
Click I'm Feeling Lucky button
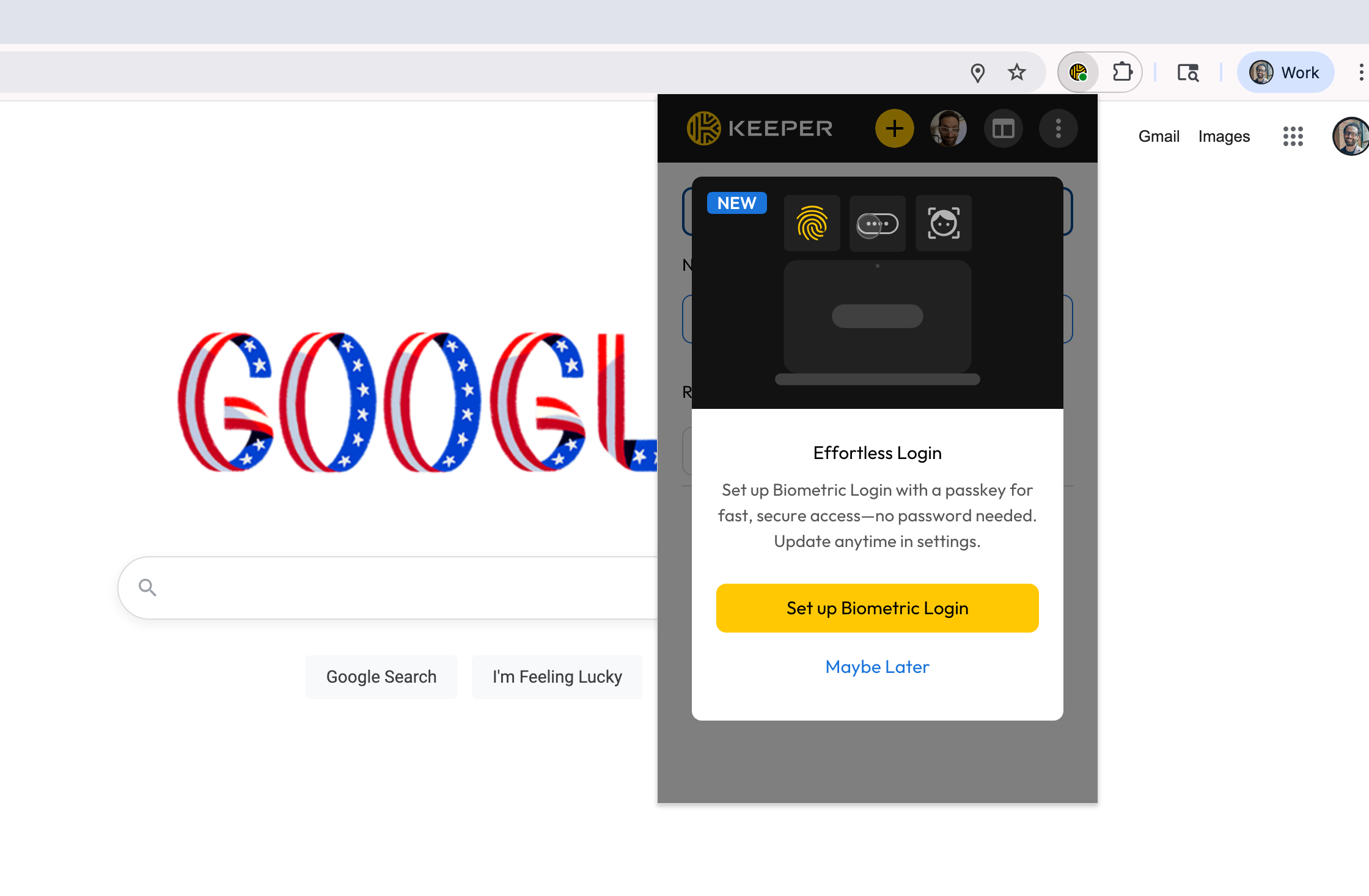[x=557, y=677]
